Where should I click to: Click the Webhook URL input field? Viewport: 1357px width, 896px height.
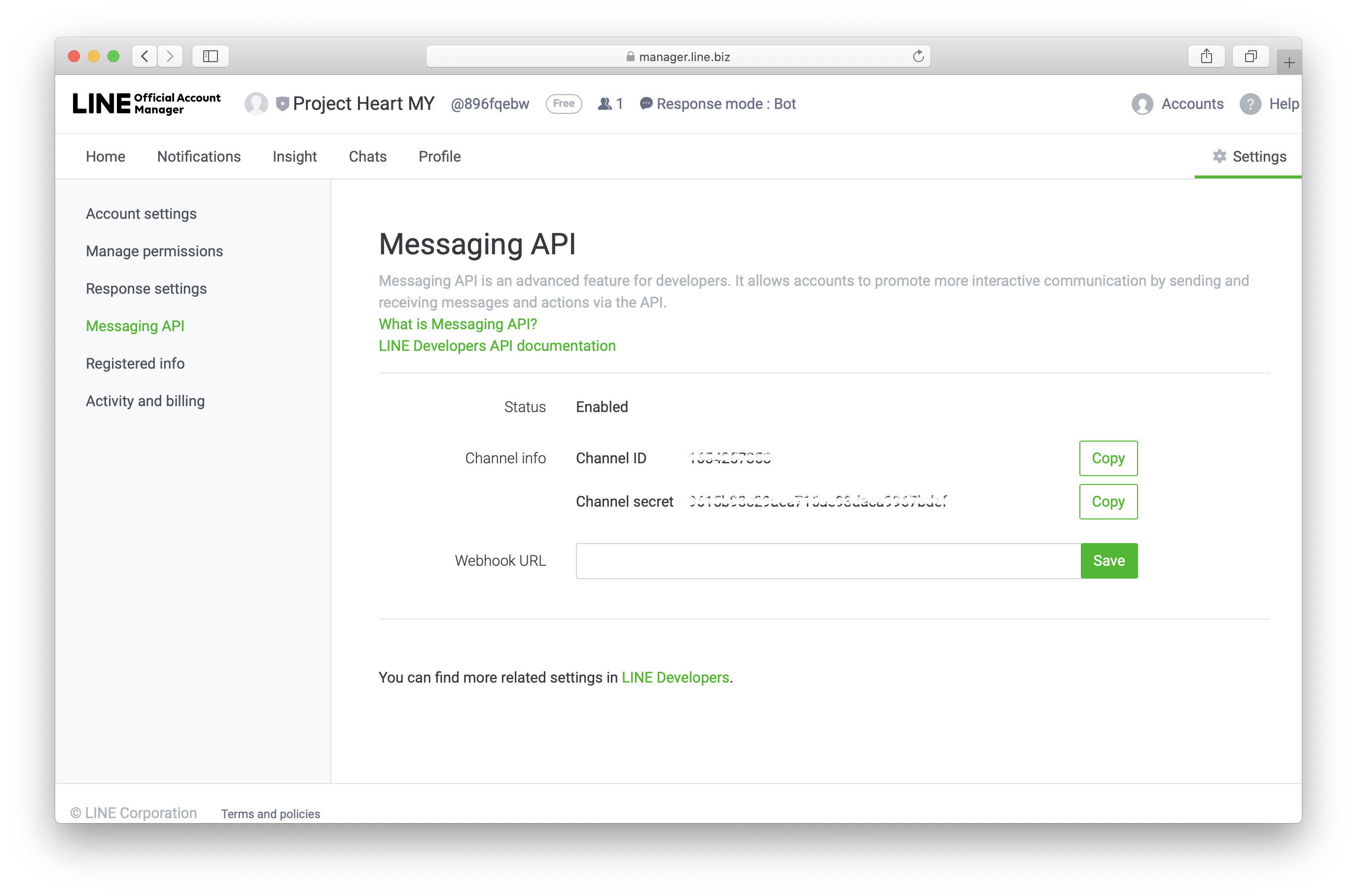click(x=829, y=560)
